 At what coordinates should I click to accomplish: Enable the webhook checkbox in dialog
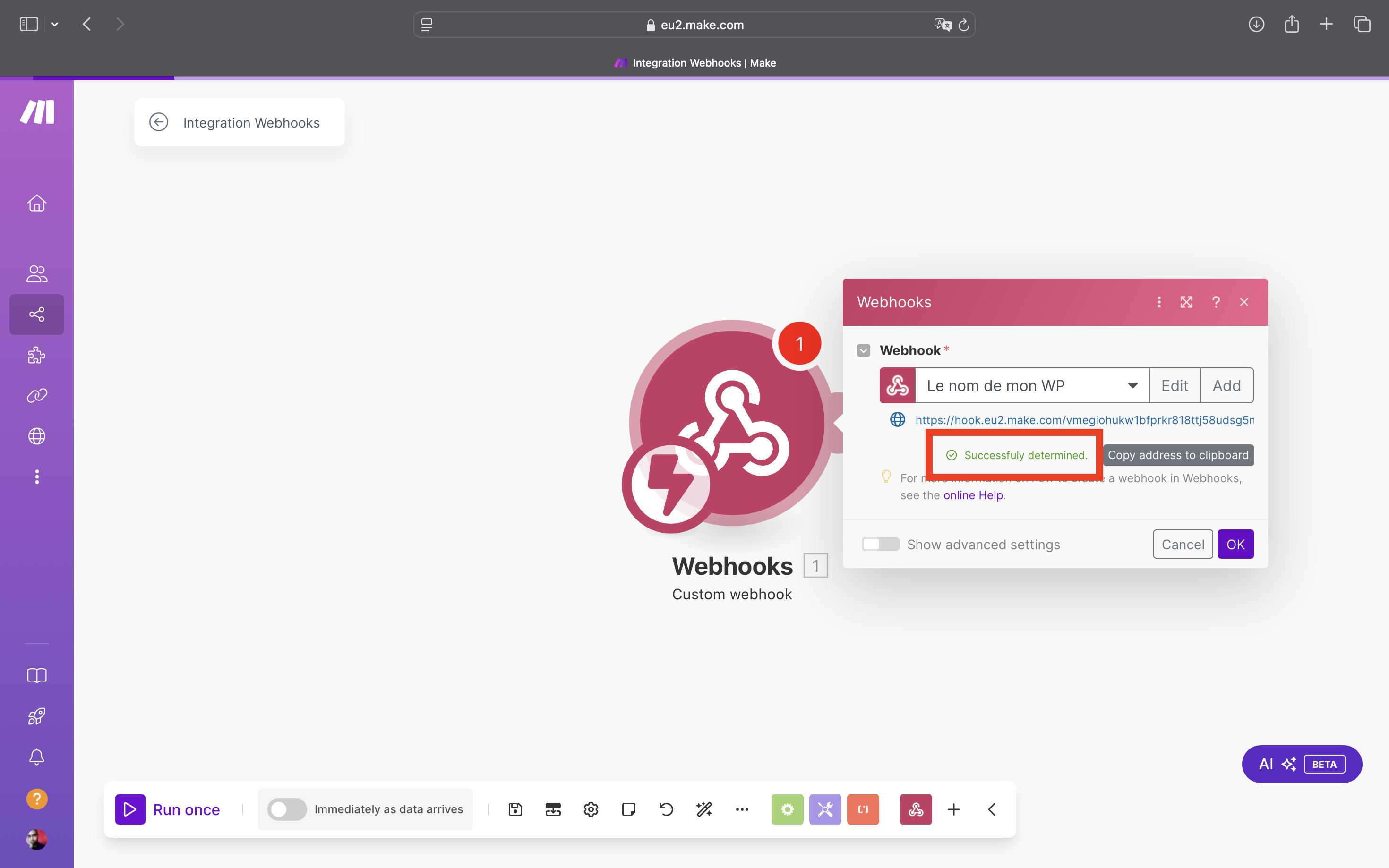(864, 351)
